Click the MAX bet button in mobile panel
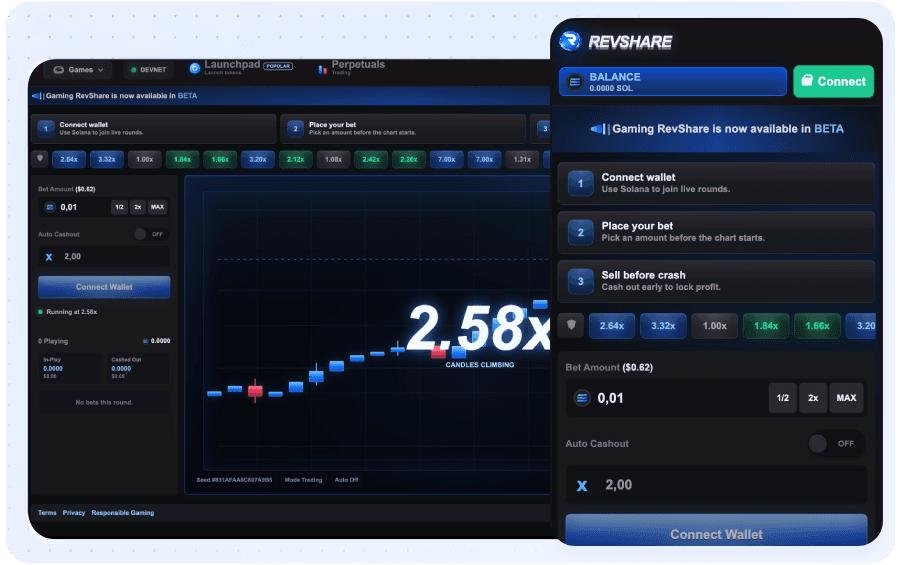The height and width of the screenshot is (565, 900). pyautogui.click(x=846, y=398)
